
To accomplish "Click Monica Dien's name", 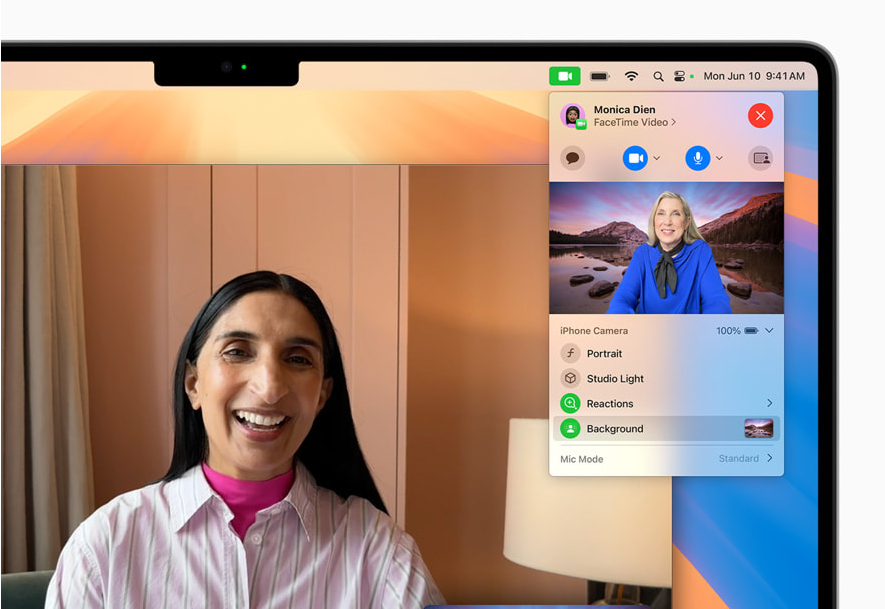I will 624,109.
